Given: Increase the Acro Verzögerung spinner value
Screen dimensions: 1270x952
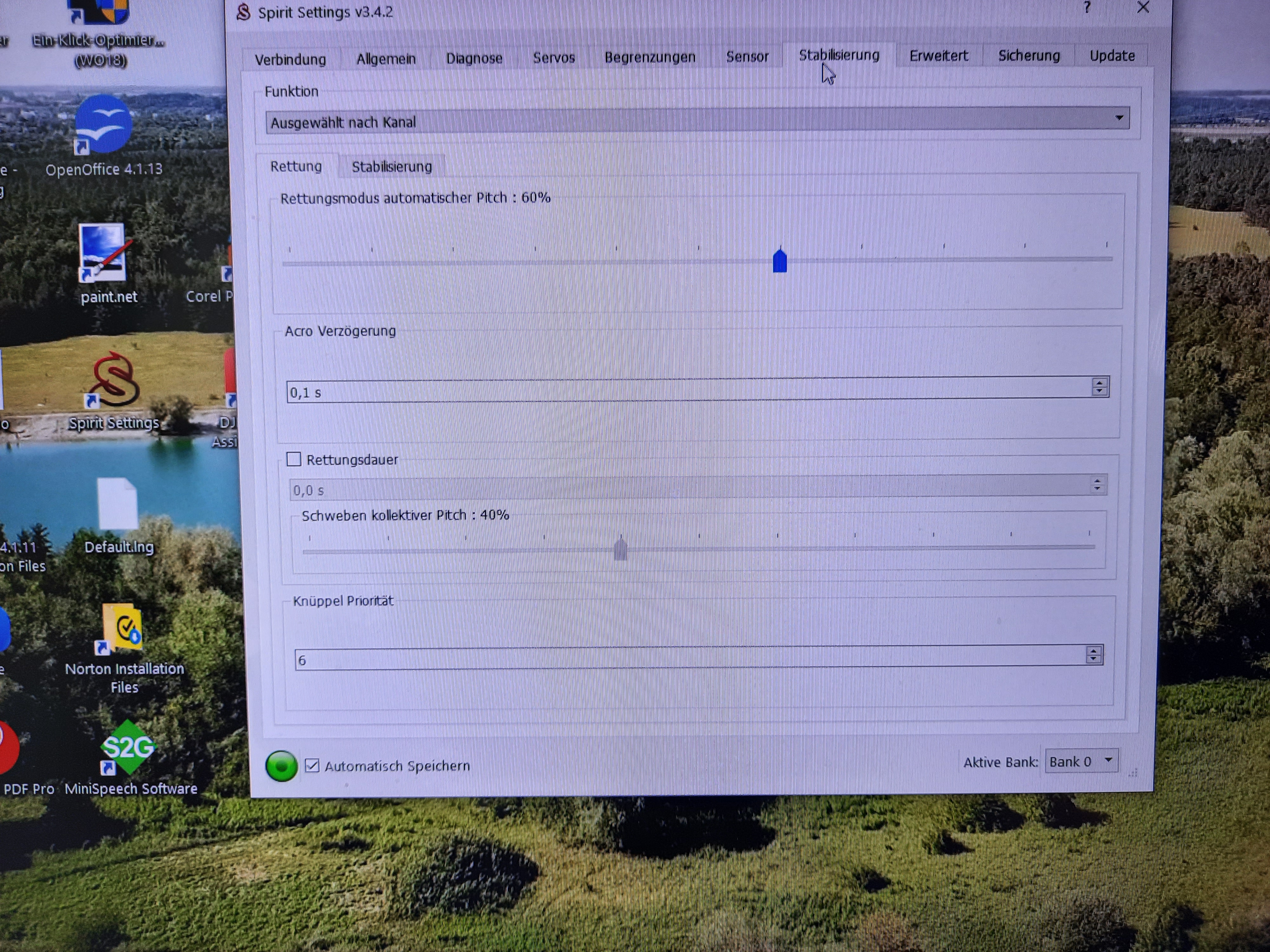Looking at the screenshot, I should pyautogui.click(x=1100, y=383).
